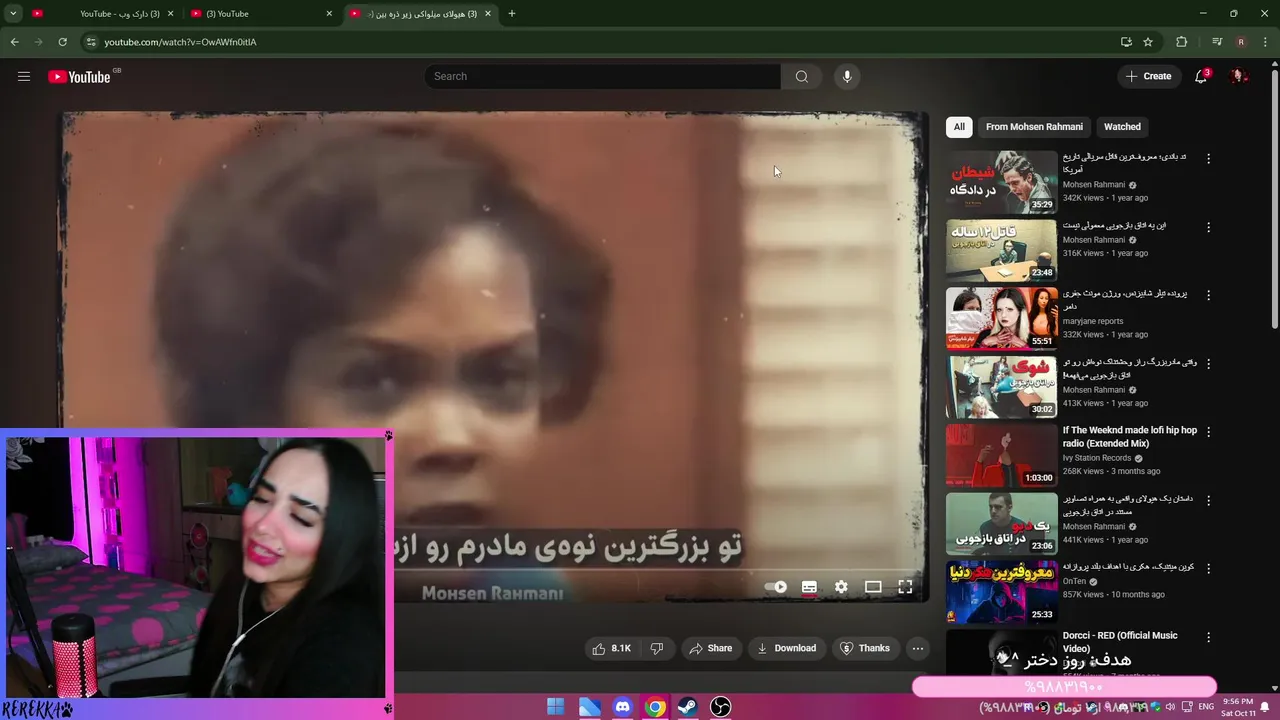Screen dimensions: 1280x720
Task: View site information icon in address bar
Action: point(91,42)
